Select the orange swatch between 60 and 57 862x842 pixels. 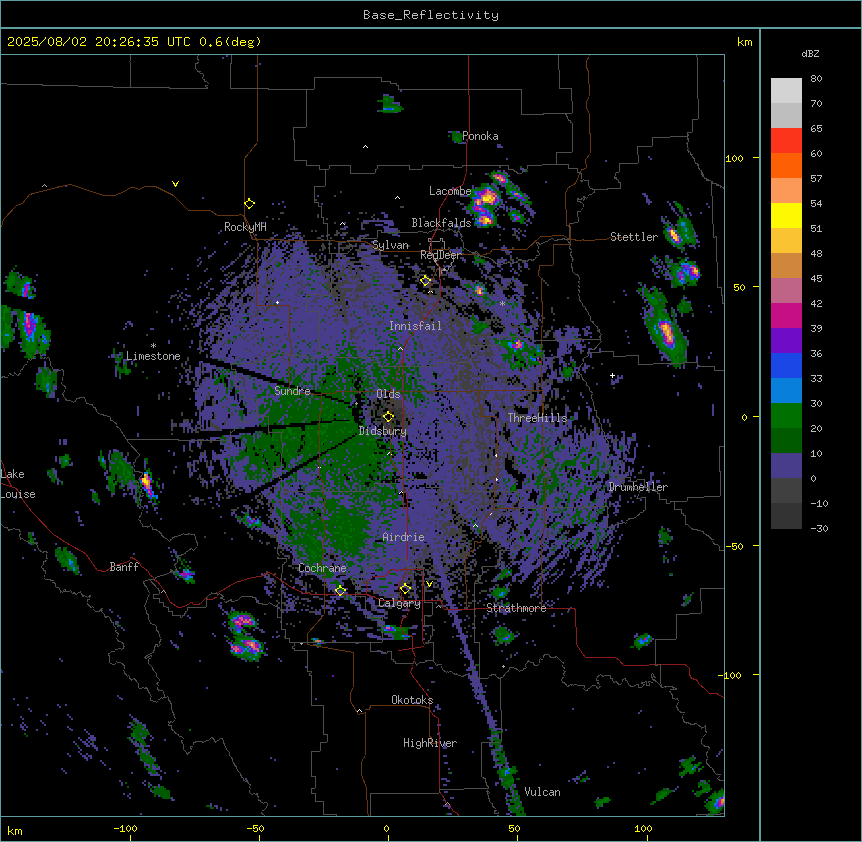pyautogui.click(x=786, y=165)
